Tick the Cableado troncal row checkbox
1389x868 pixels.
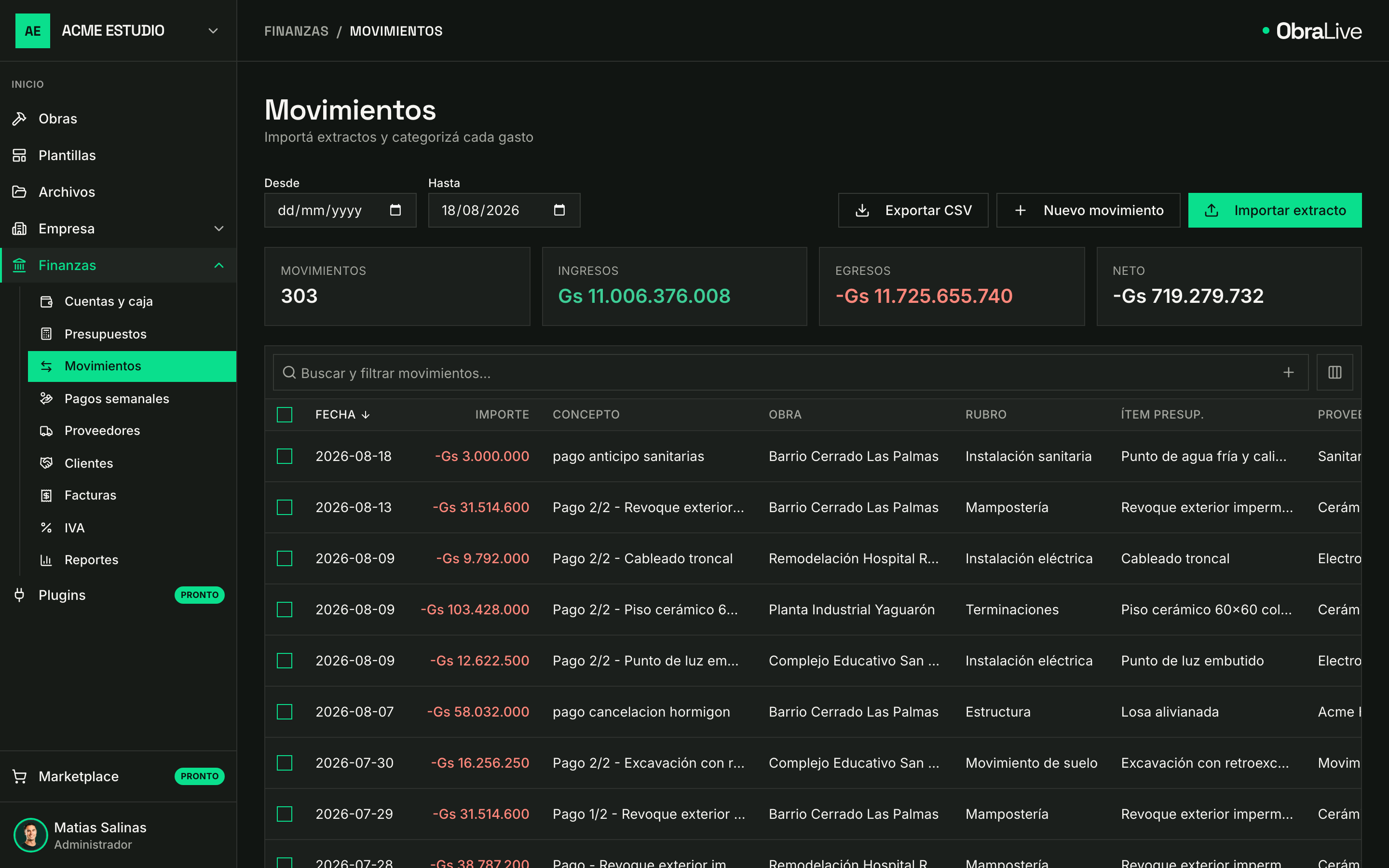pyautogui.click(x=285, y=558)
